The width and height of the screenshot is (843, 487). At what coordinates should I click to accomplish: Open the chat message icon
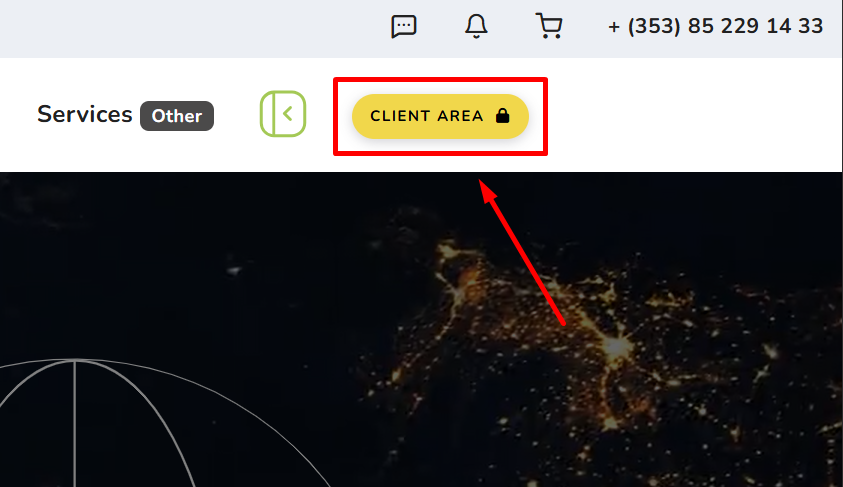click(403, 26)
